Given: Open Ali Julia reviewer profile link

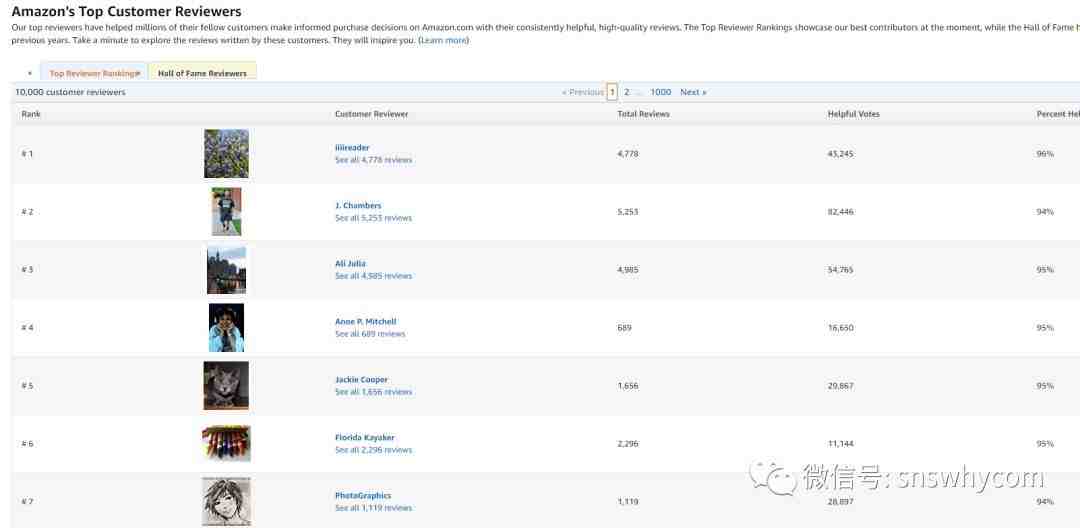Looking at the screenshot, I should (x=351, y=263).
